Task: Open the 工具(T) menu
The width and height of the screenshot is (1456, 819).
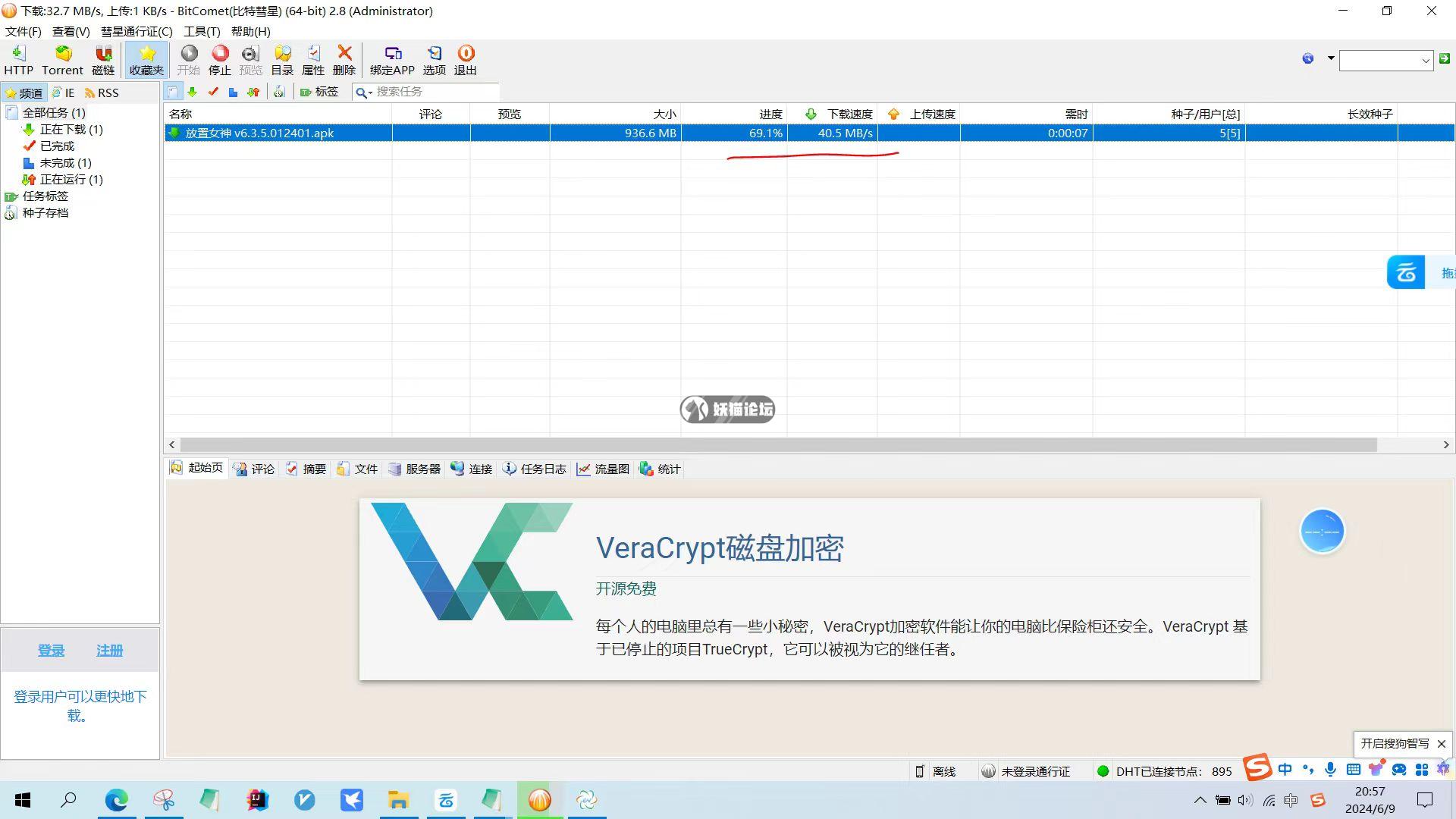Action: coord(202,31)
